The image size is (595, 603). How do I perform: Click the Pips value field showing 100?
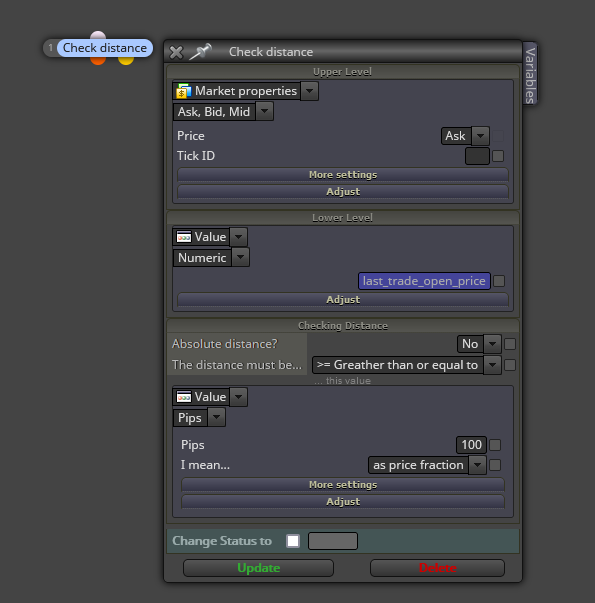(x=471, y=445)
